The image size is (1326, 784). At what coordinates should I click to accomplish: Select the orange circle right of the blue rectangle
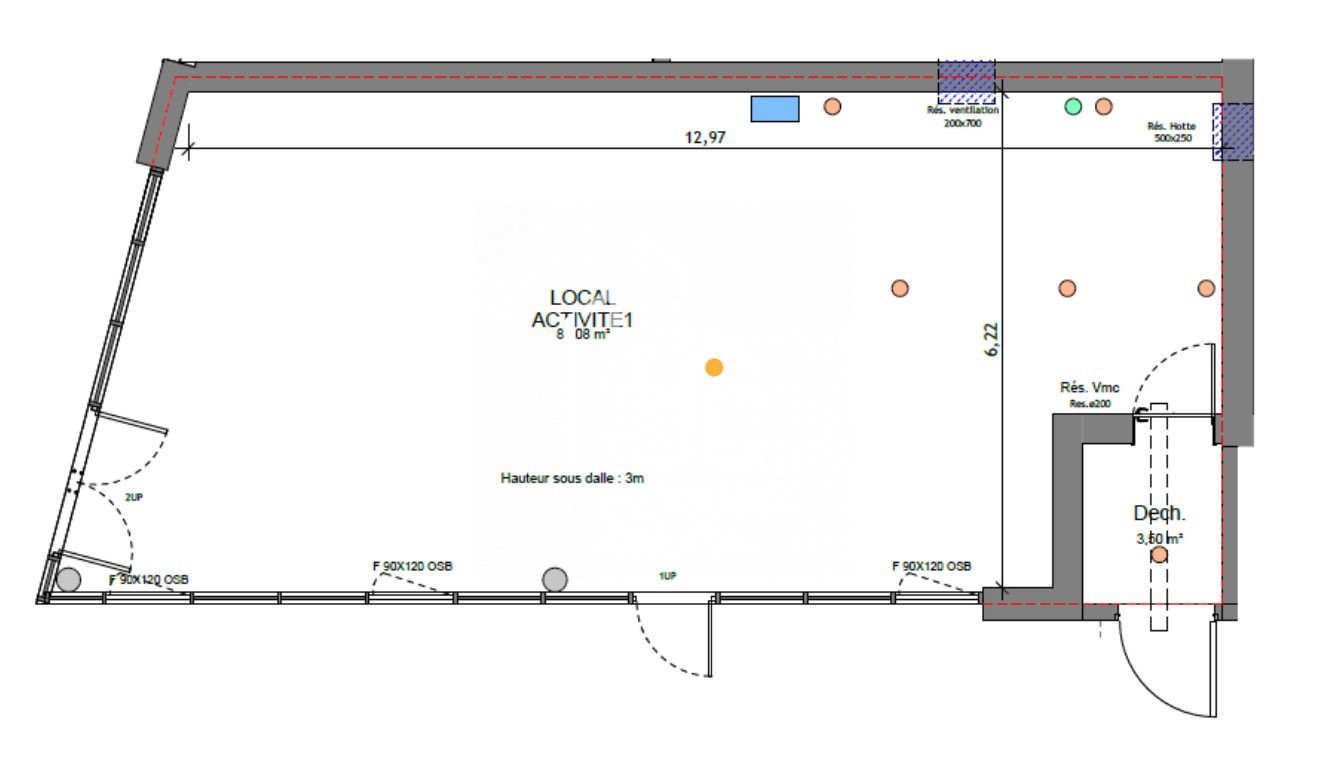click(832, 106)
